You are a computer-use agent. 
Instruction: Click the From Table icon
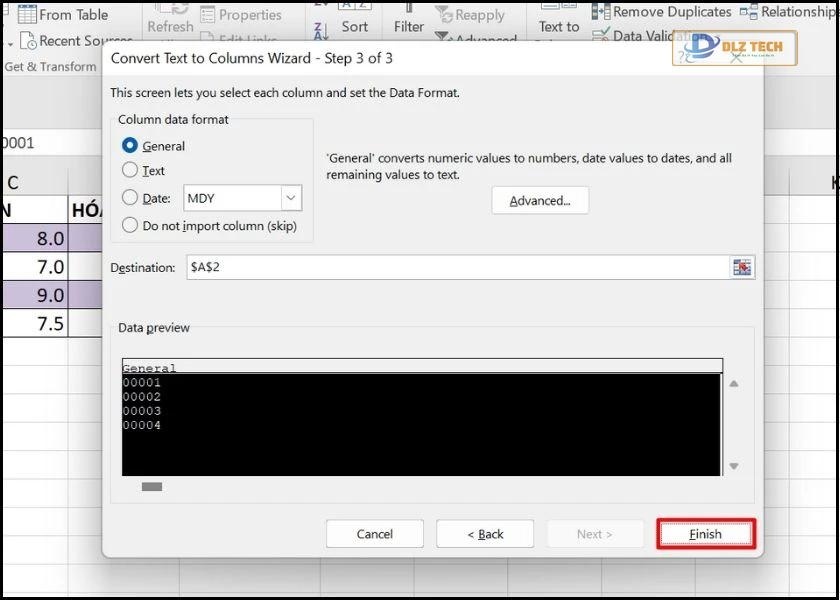pyautogui.click(x=25, y=14)
